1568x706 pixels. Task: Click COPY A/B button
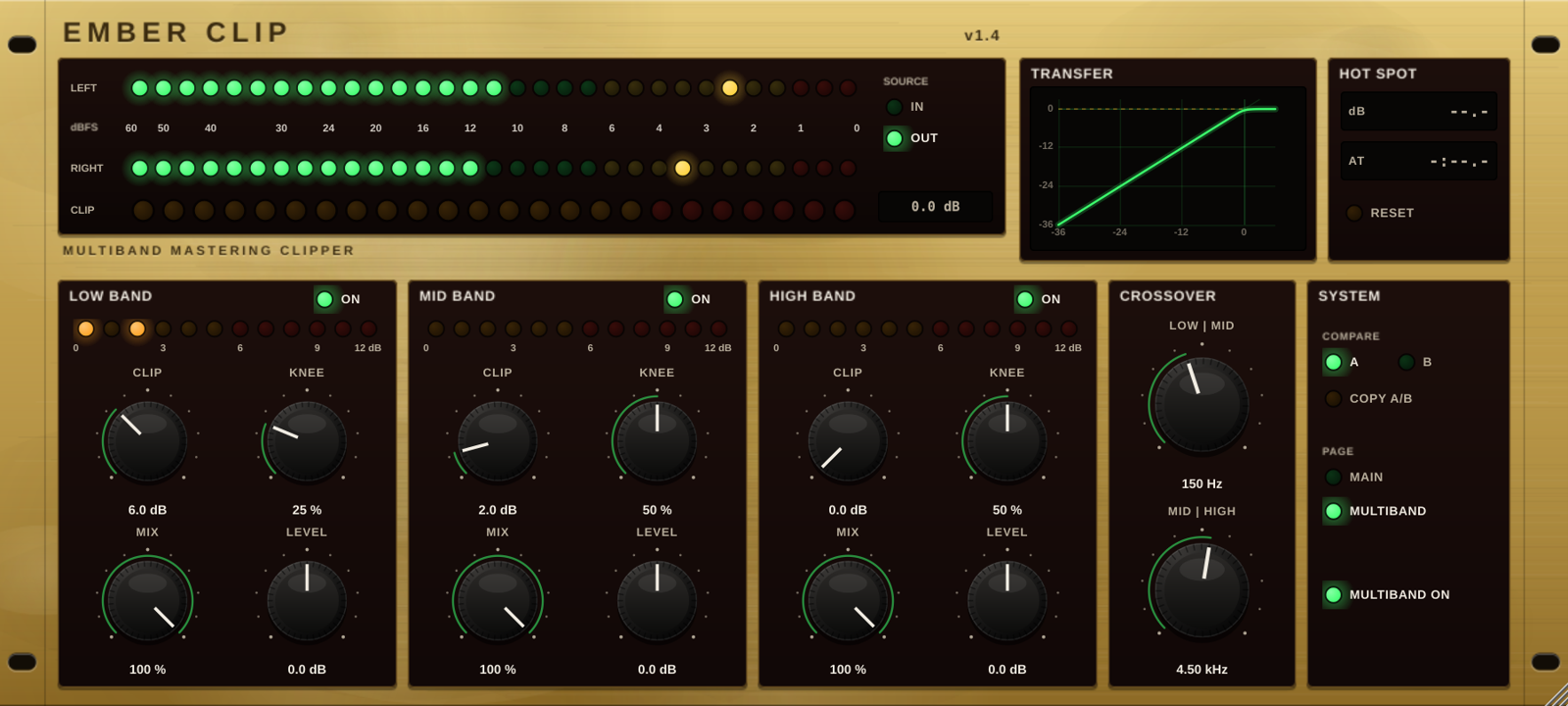[x=1368, y=398]
